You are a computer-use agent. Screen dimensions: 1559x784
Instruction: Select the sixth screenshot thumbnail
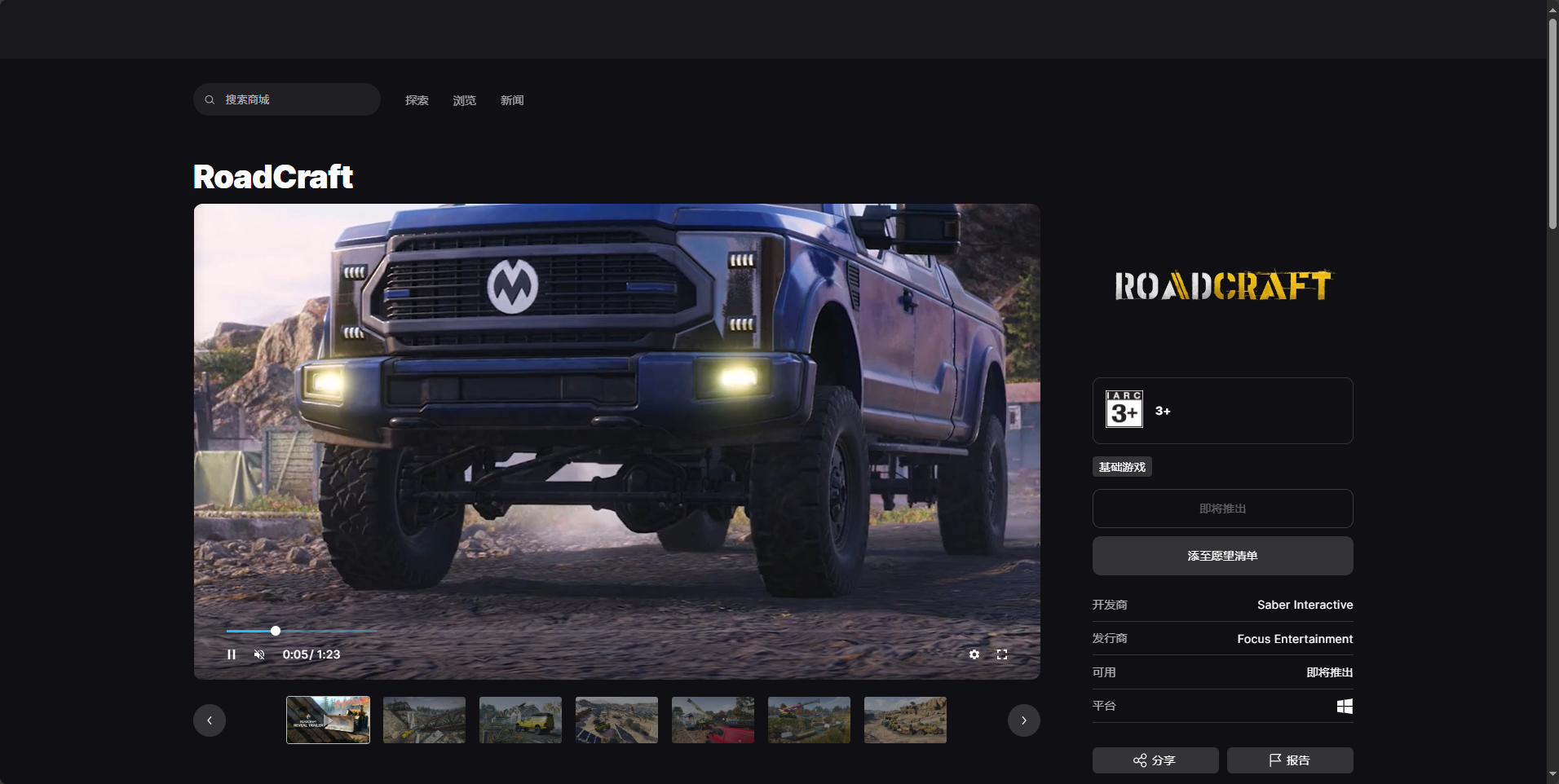point(809,720)
